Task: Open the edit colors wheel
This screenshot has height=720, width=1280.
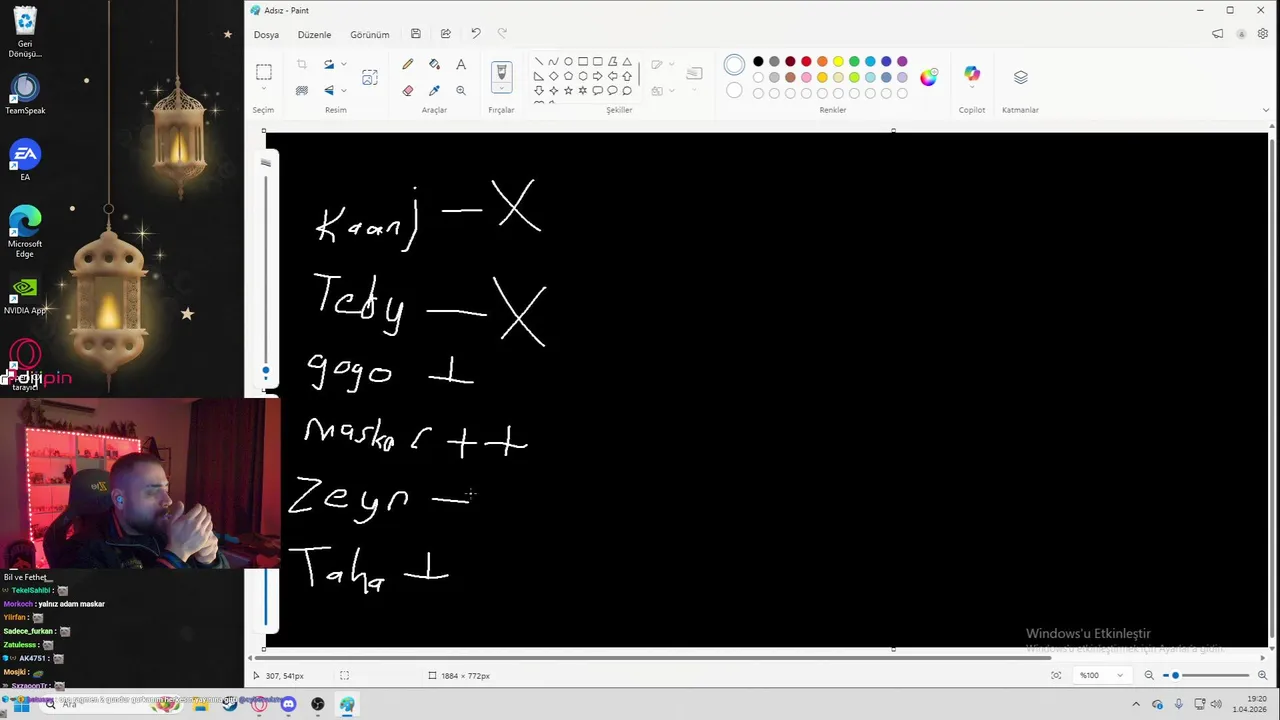Action: (929, 77)
